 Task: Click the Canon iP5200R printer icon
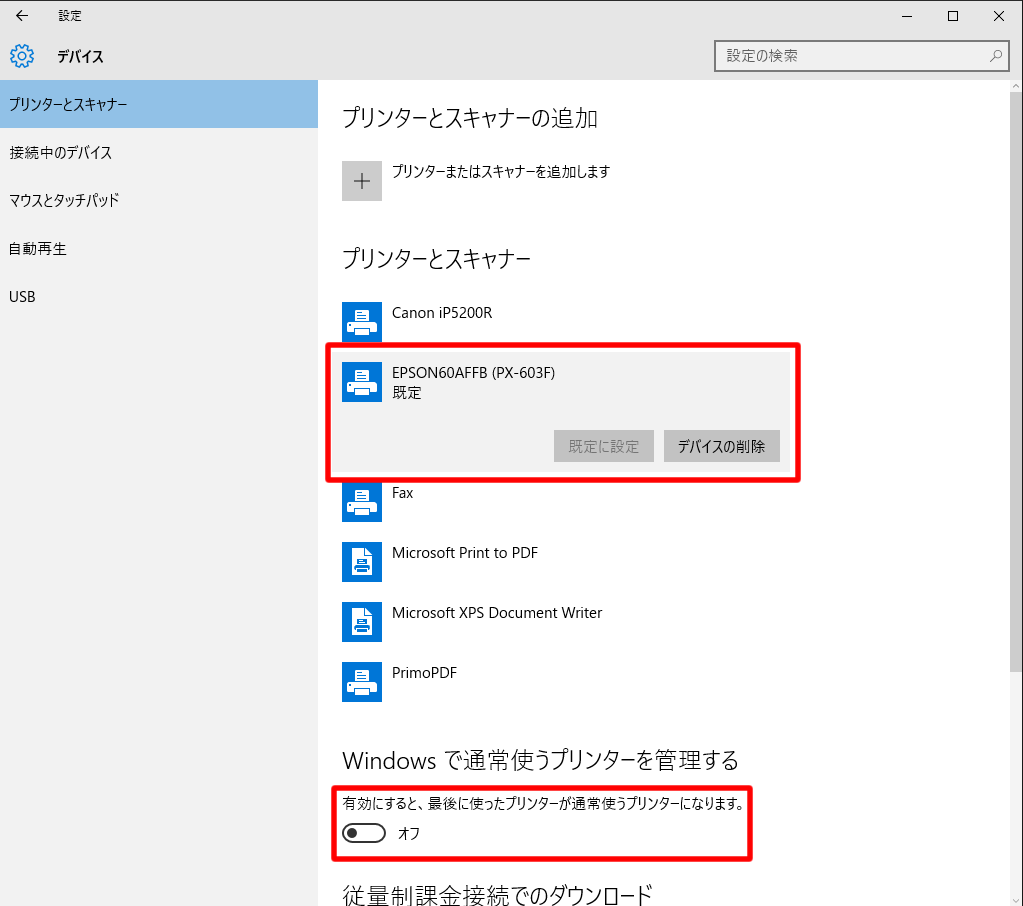361,322
